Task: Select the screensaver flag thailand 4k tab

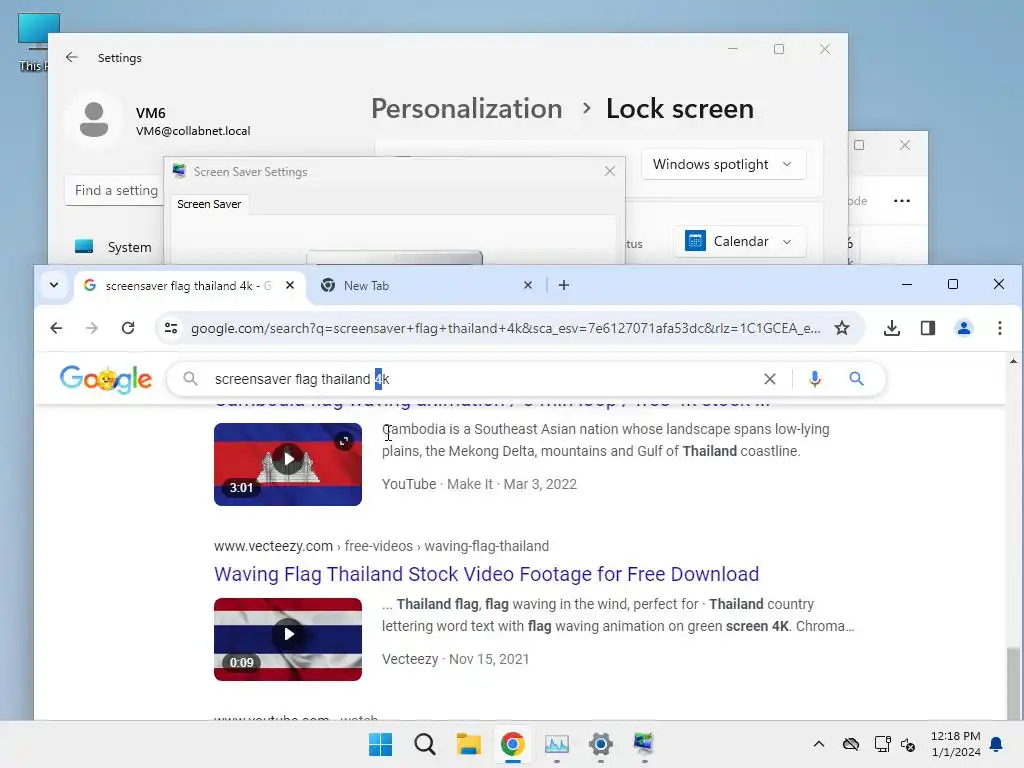Action: click(189, 285)
